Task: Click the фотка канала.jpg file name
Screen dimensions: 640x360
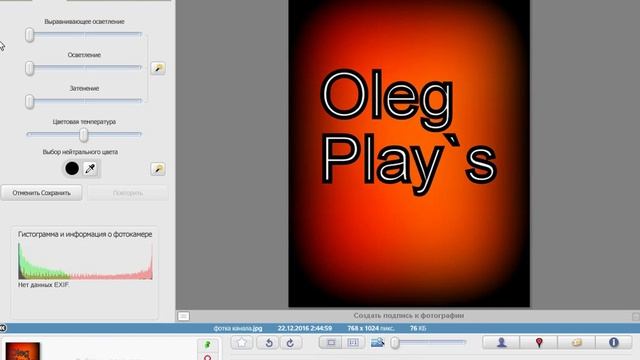Action: (x=238, y=328)
